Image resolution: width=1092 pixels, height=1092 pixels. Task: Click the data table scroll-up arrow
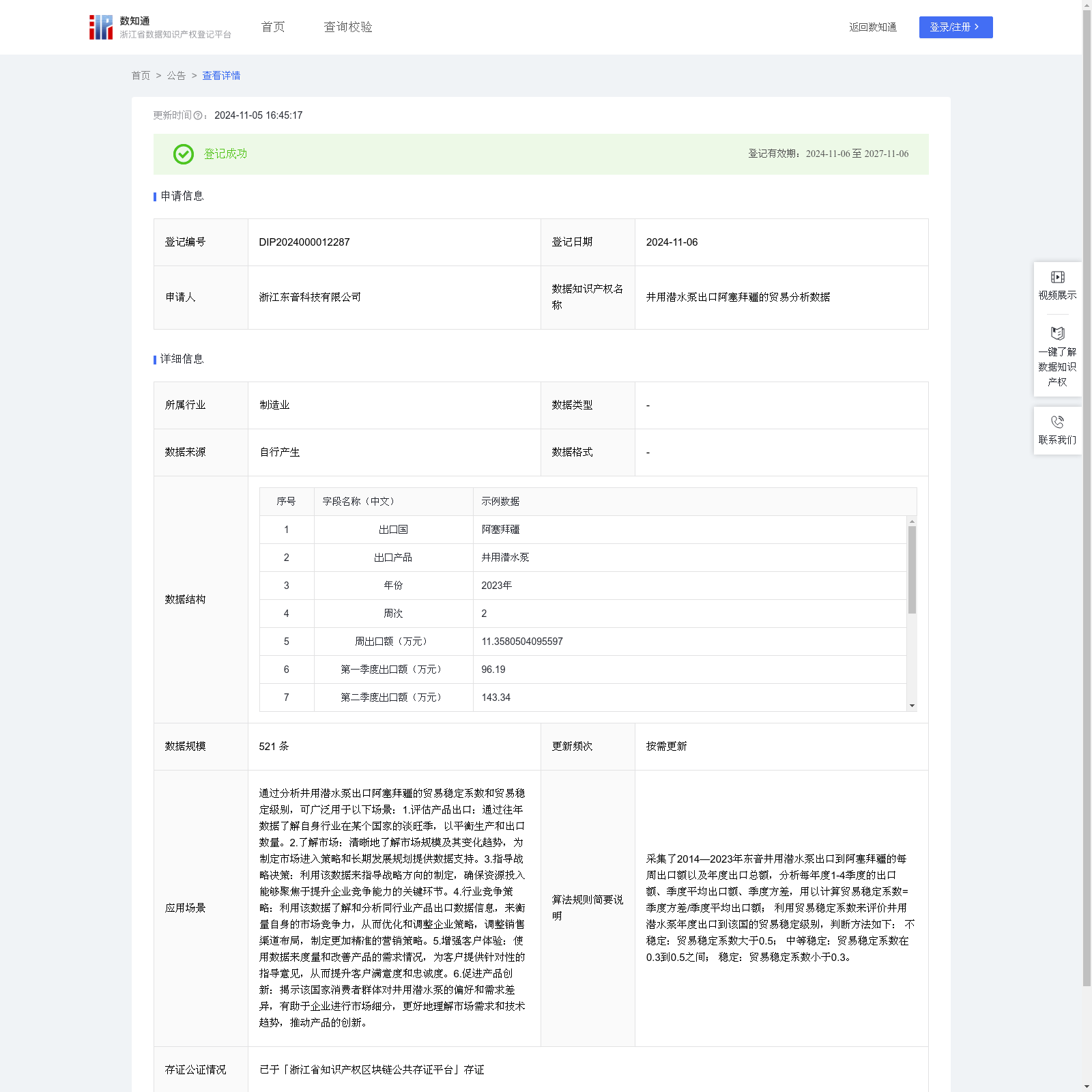[x=912, y=521]
